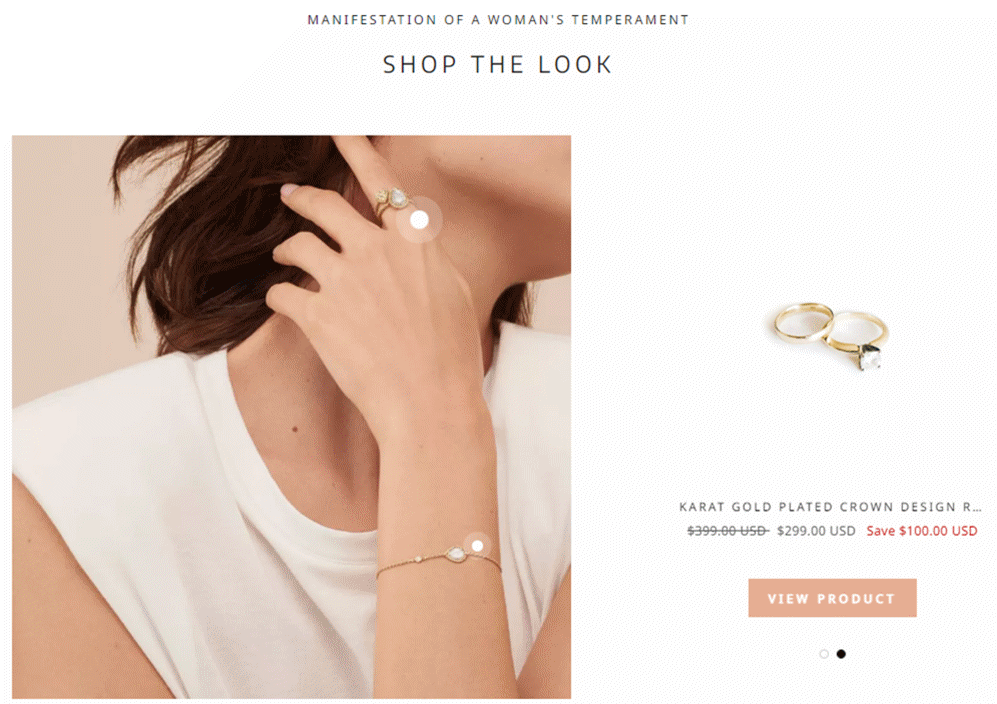Click the $299.00 USD sale price
997x704 pixels.
coord(816,531)
